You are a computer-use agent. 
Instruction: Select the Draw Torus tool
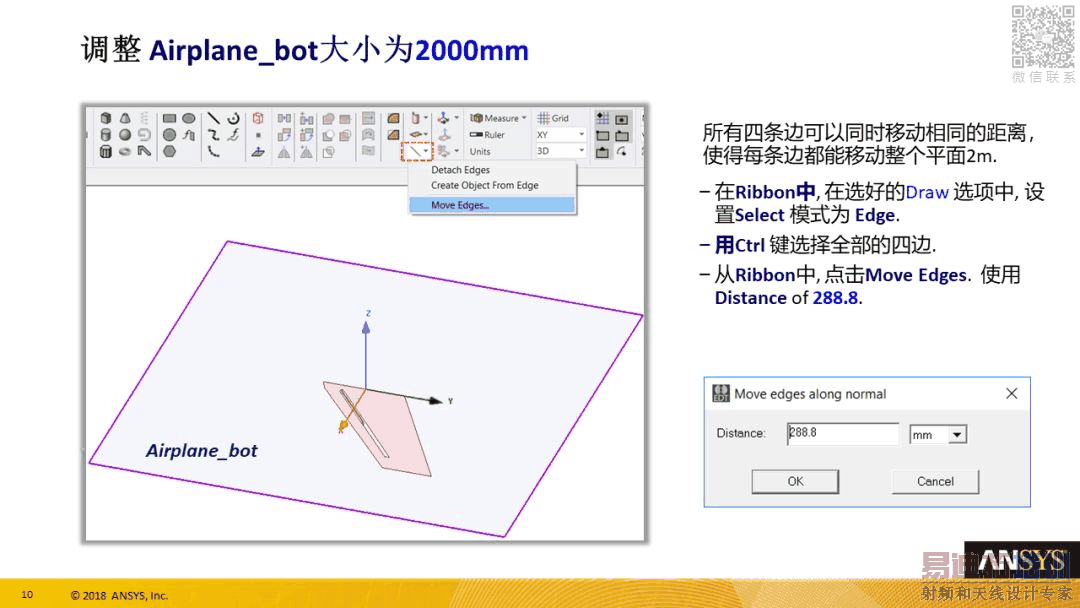pyautogui.click(x=125, y=152)
